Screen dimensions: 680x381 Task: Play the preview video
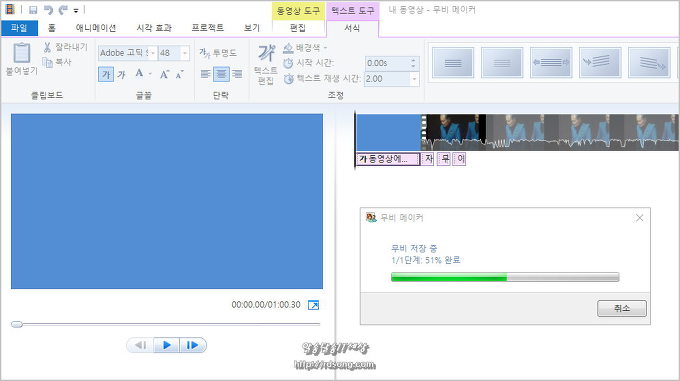pyautogui.click(x=167, y=345)
